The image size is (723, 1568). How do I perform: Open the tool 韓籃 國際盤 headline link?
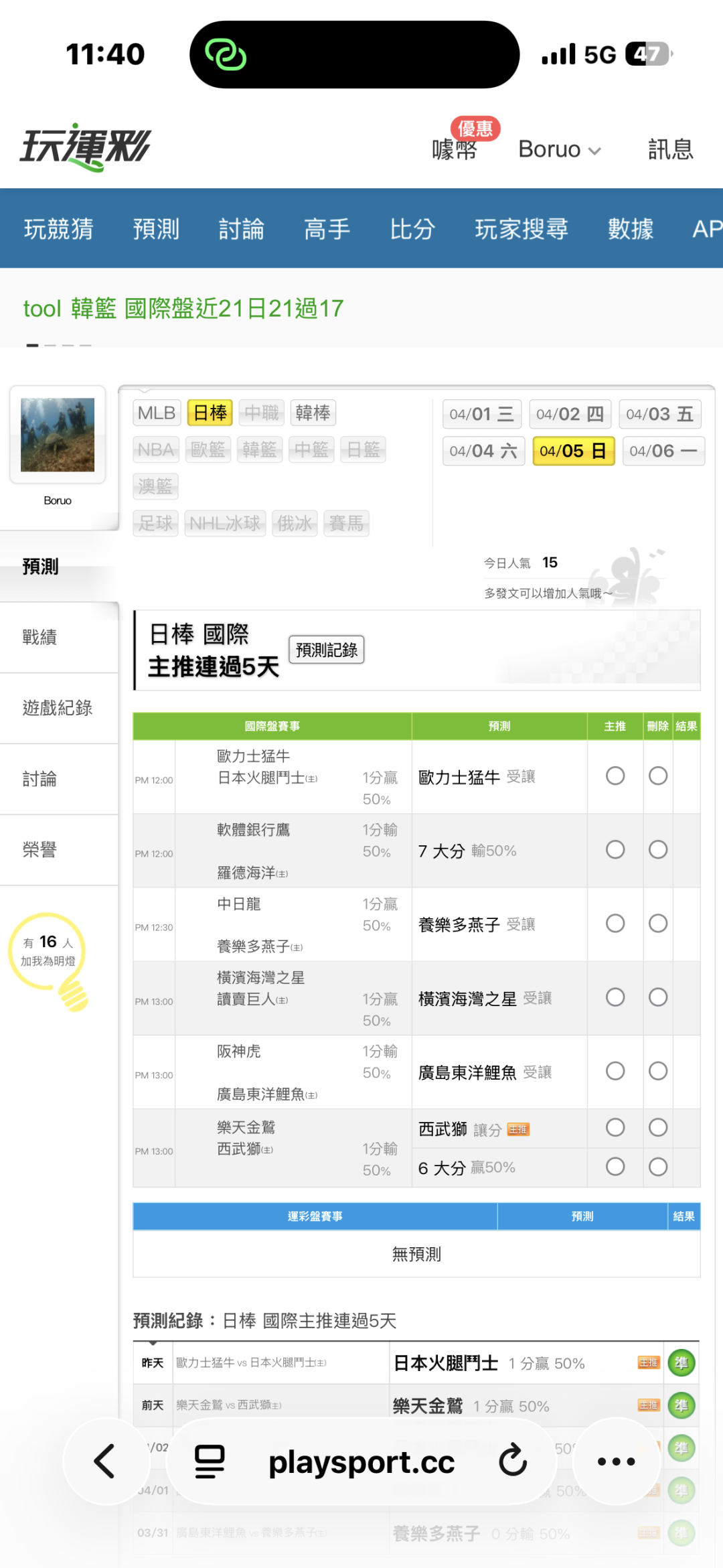(183, 309)
